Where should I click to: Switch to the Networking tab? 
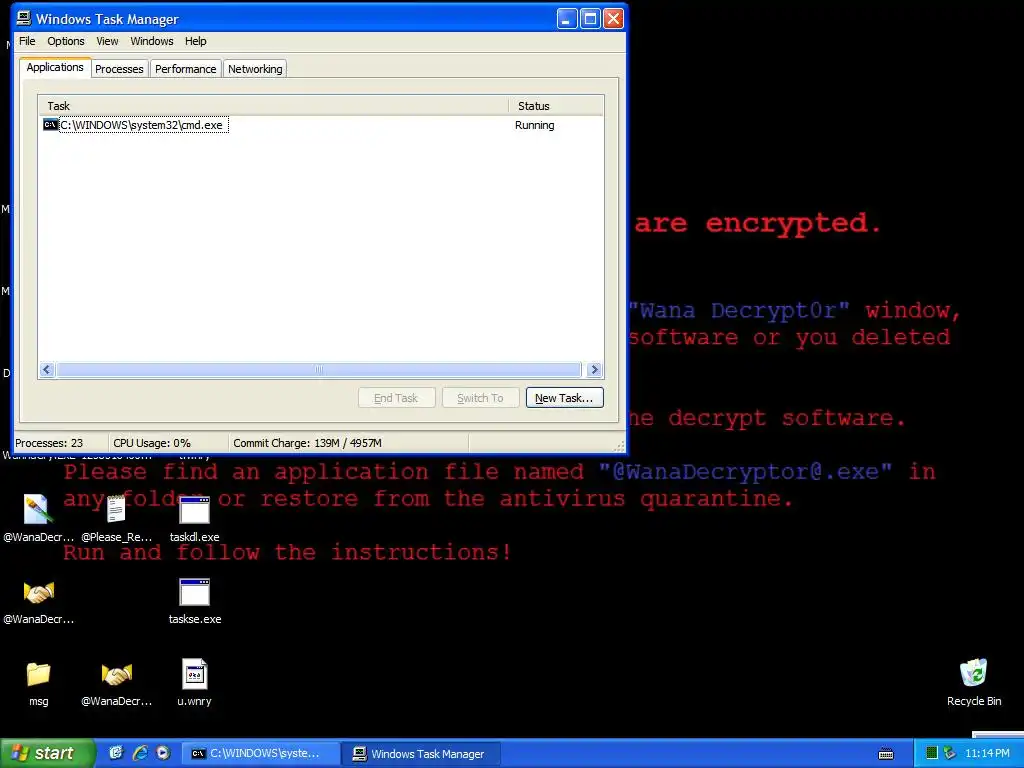click(255, 69)
